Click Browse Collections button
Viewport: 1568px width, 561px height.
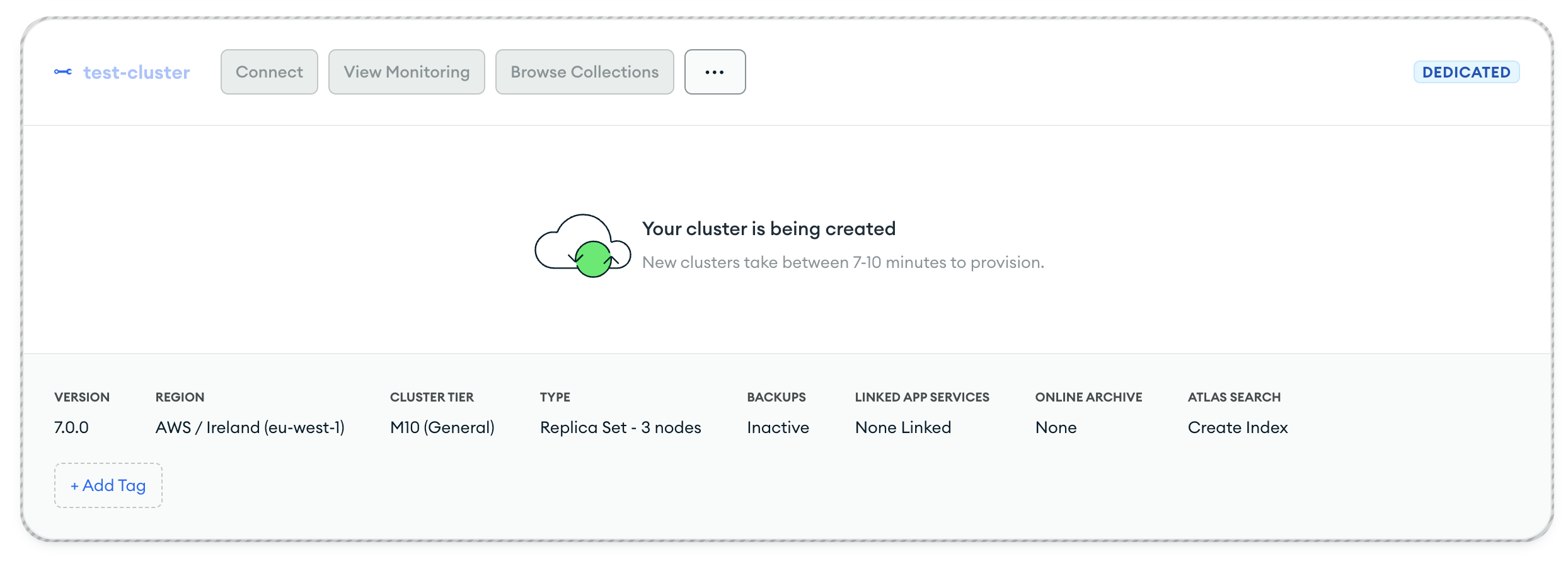tap(584, 72)
